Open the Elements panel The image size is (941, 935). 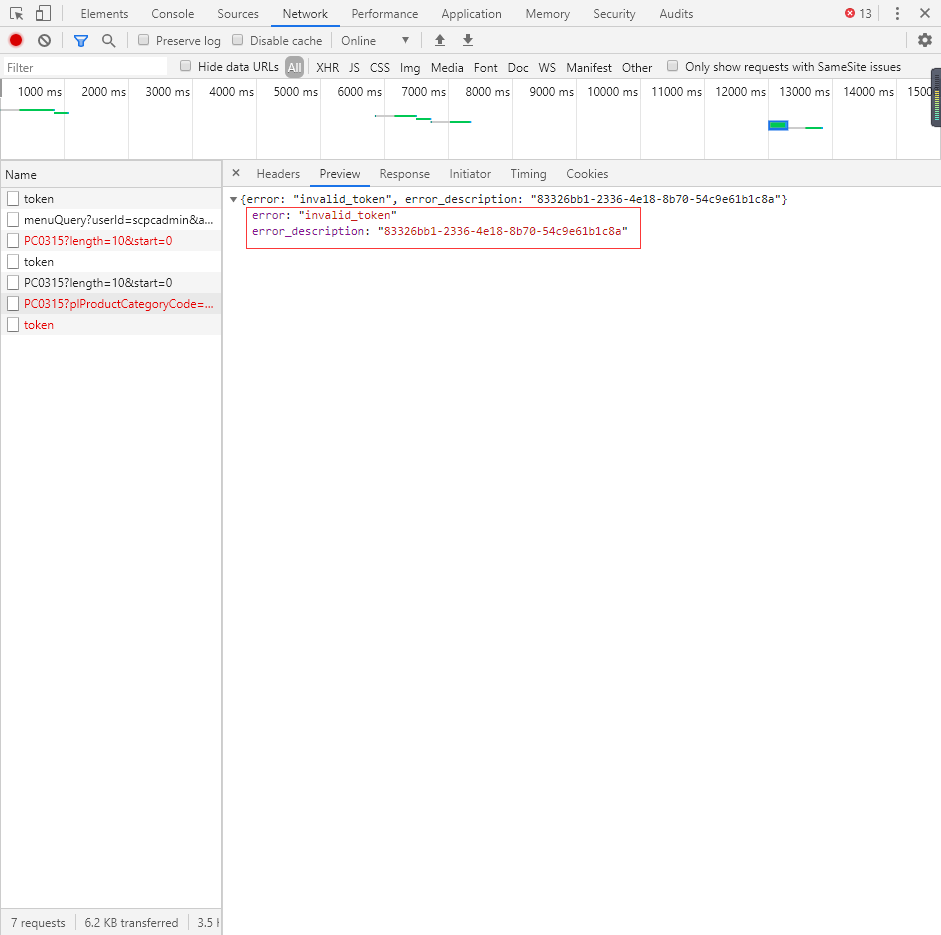click(x=104, y=14)
